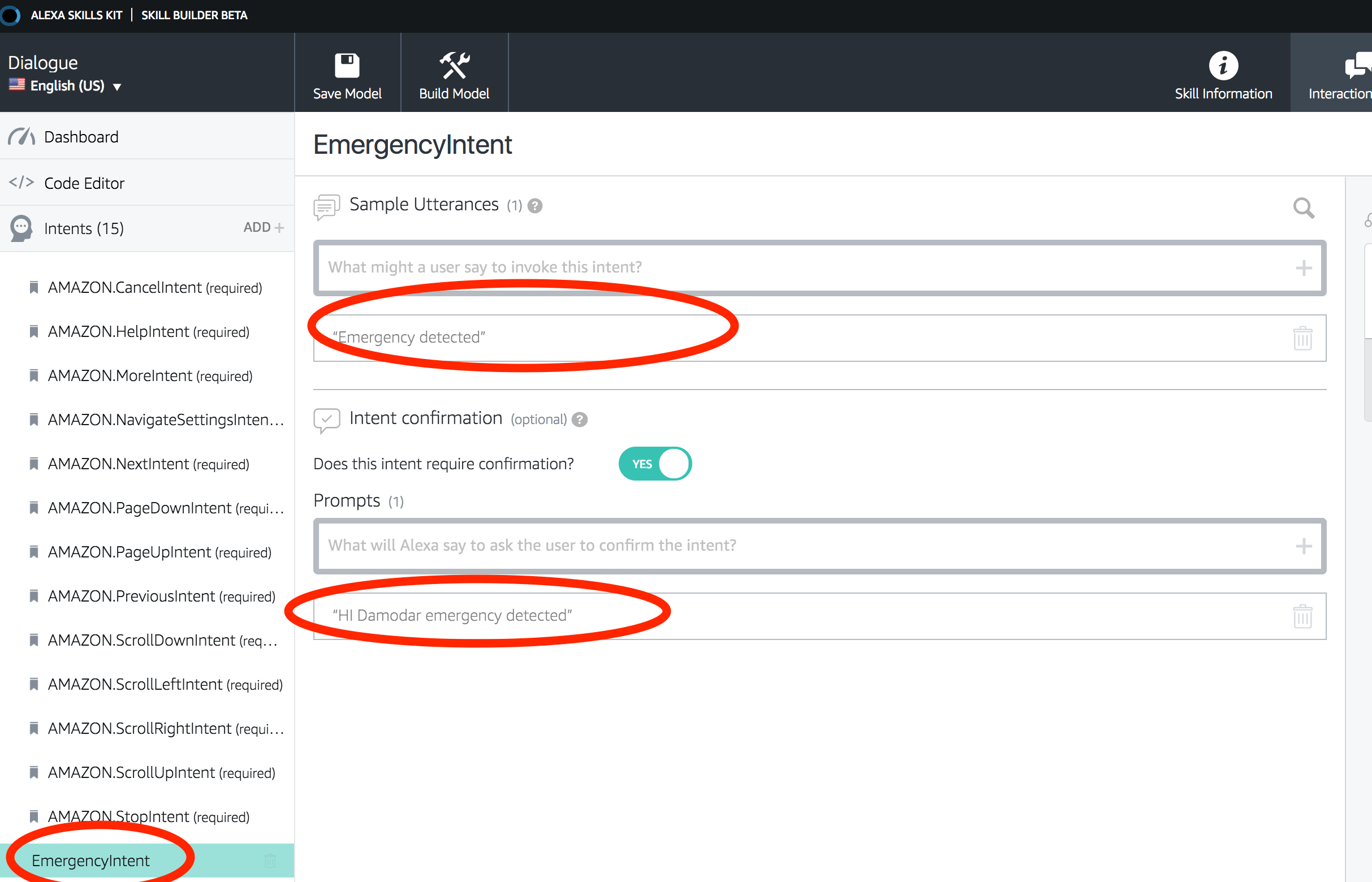The image size is (1372, 882).
Task: Open search magnifier for sample utterances
Action: point(1303,207)
